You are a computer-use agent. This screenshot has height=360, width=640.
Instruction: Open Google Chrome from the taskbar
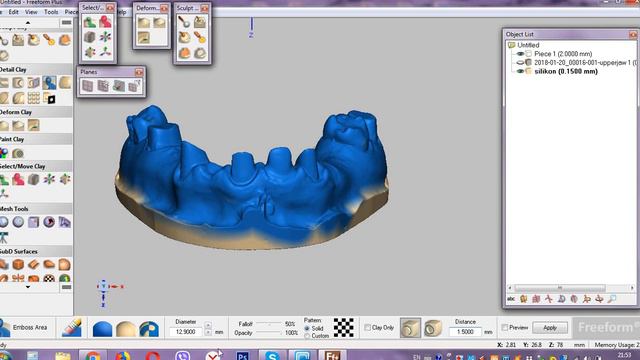click(93, 356)
